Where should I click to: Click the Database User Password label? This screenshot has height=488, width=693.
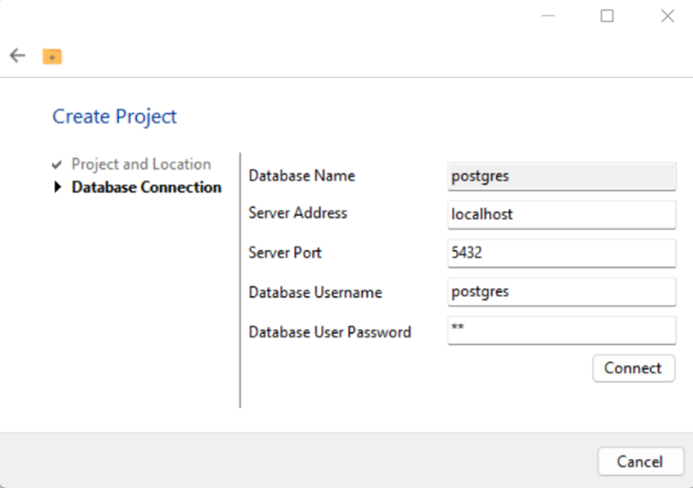[330, 332]
